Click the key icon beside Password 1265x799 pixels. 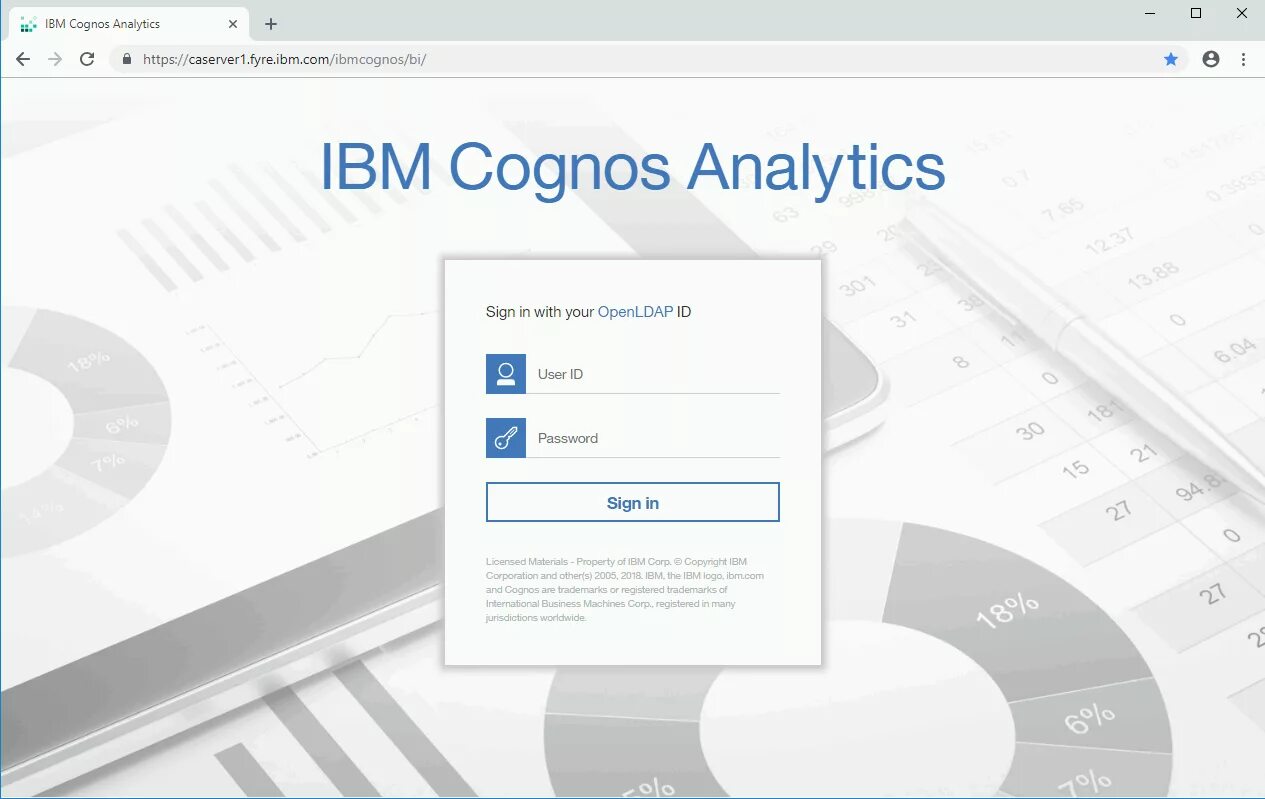[x=506, y=438]
